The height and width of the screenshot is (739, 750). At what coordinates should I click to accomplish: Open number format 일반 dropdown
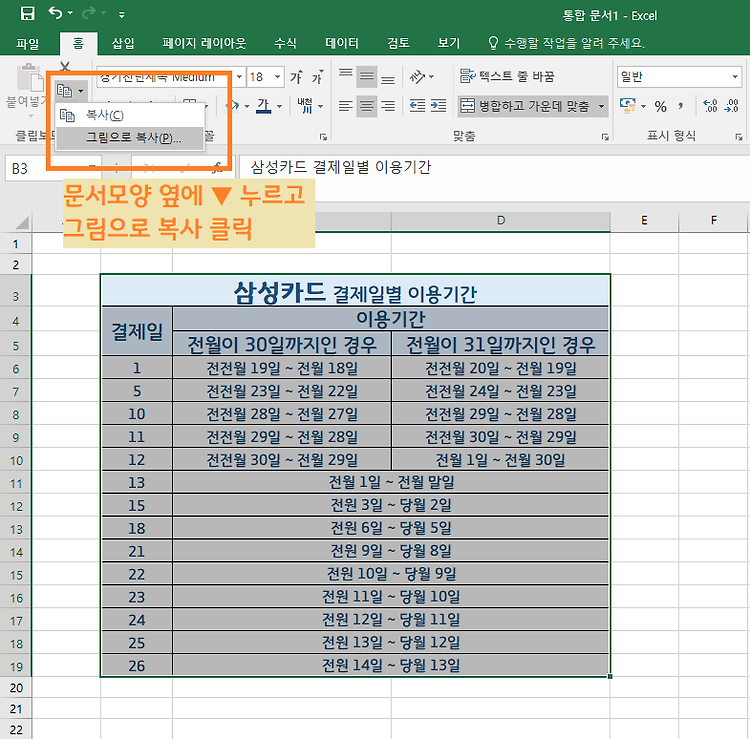pos(735,77)
